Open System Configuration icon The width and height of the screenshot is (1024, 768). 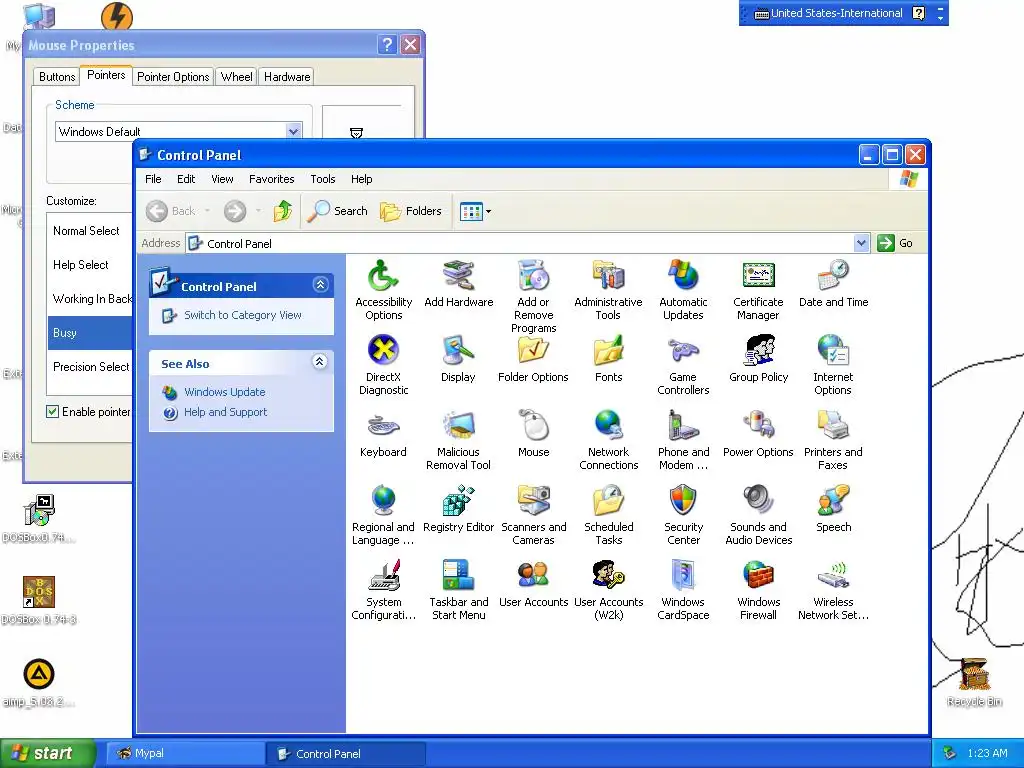pyautogui.click(x=383, y=590)
